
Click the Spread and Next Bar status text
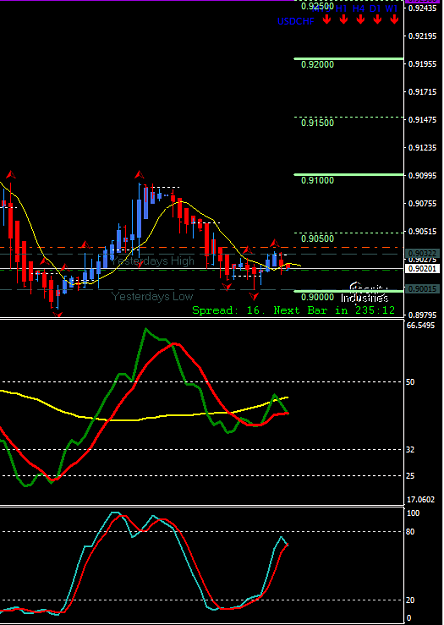pos(294,310)
